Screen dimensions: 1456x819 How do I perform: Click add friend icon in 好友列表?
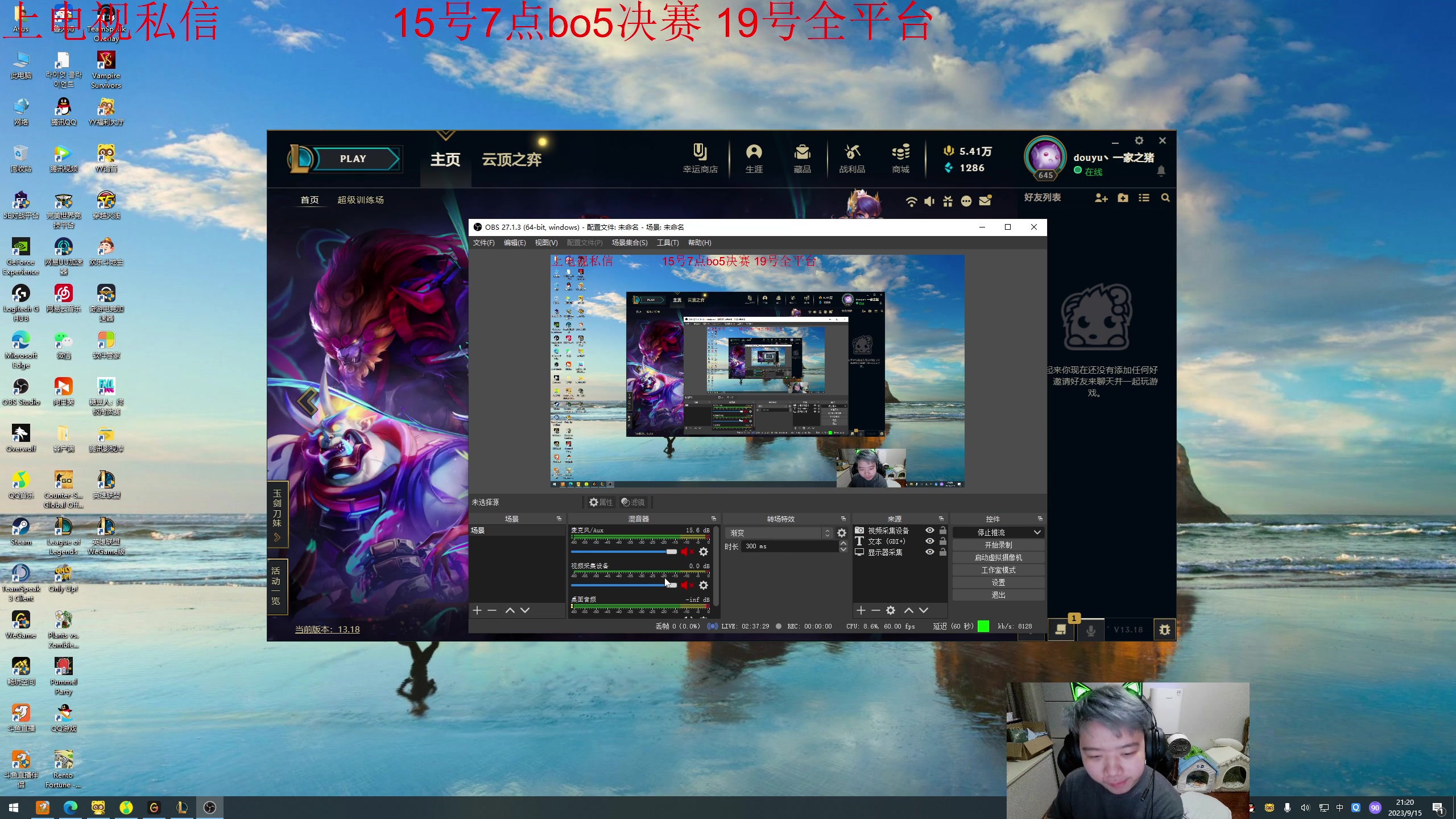click(x=1101, y=198)
